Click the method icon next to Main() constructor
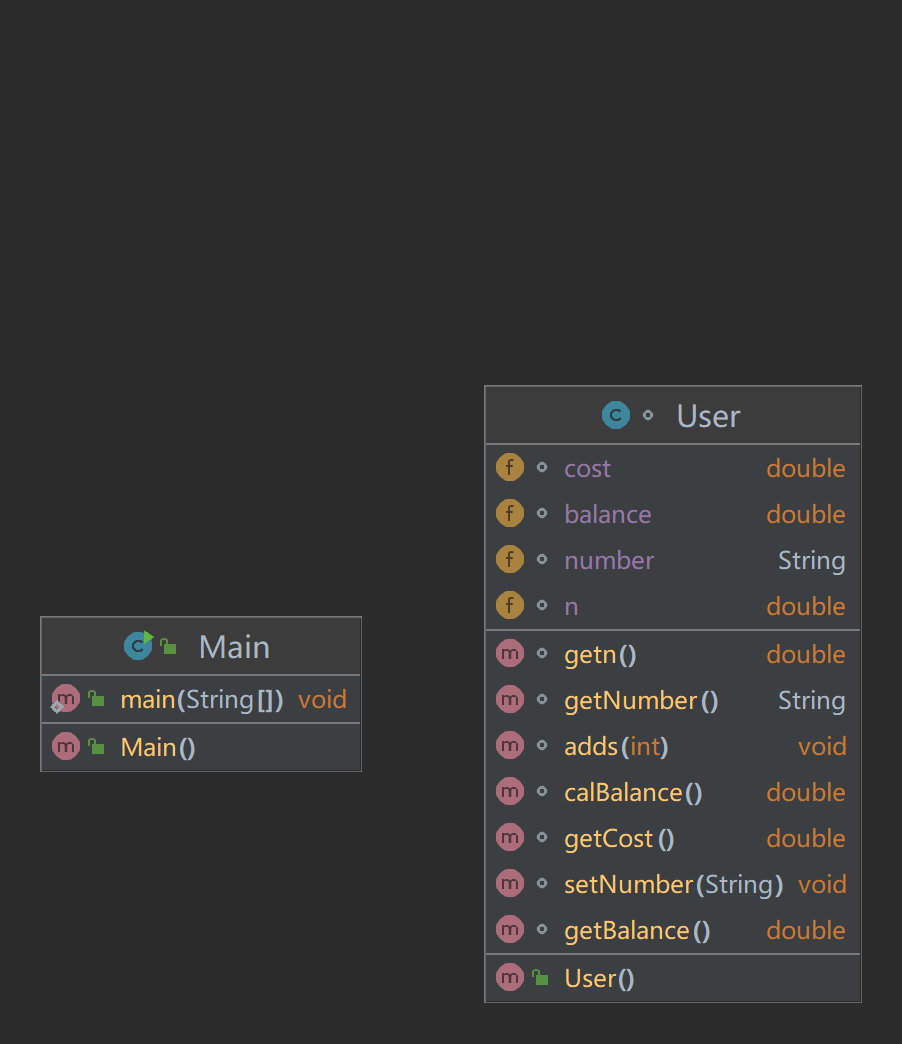 click(65, 746)
